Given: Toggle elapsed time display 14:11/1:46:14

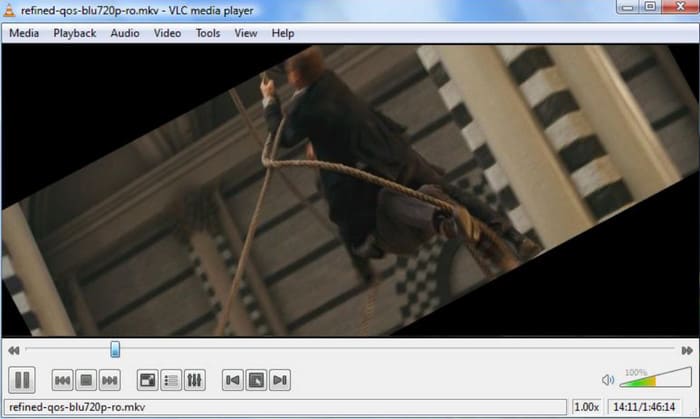Looking at the screenshot, I should click(644, 407).
